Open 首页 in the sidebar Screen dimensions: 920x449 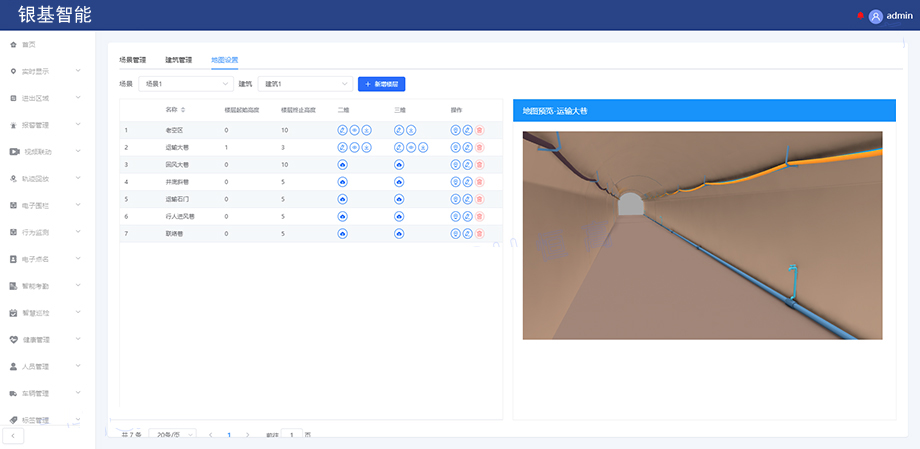click(29, 45)
